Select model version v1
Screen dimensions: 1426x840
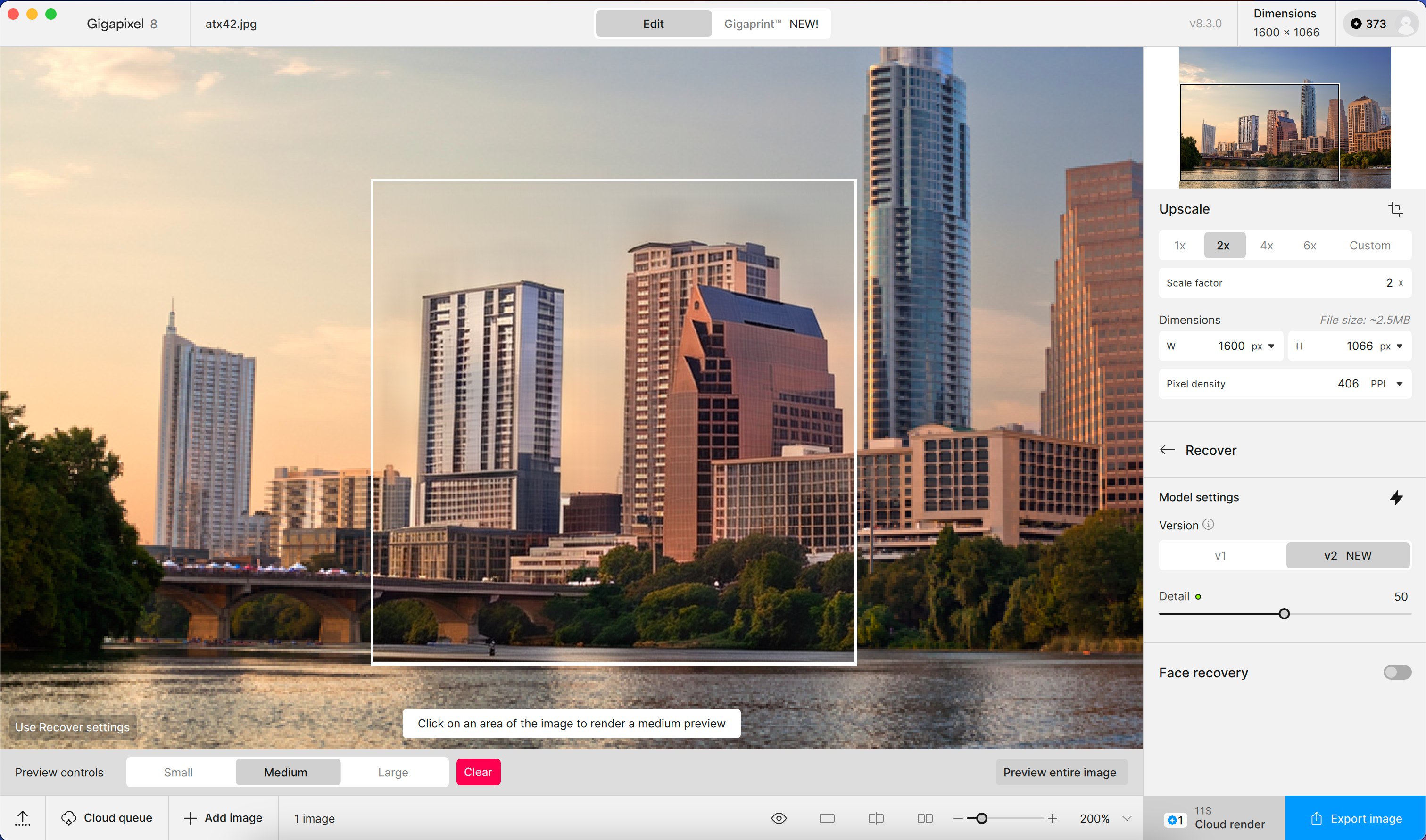click(1220, 556)
